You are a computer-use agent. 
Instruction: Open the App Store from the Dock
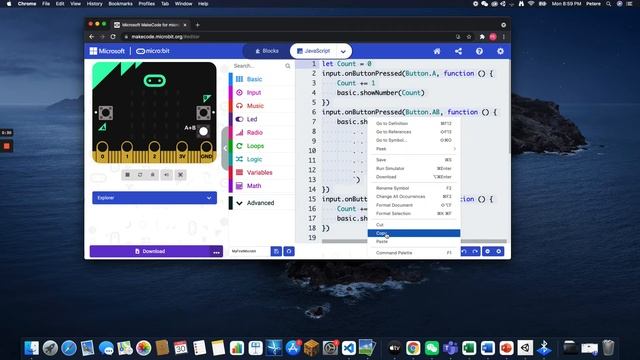(293, 348)
